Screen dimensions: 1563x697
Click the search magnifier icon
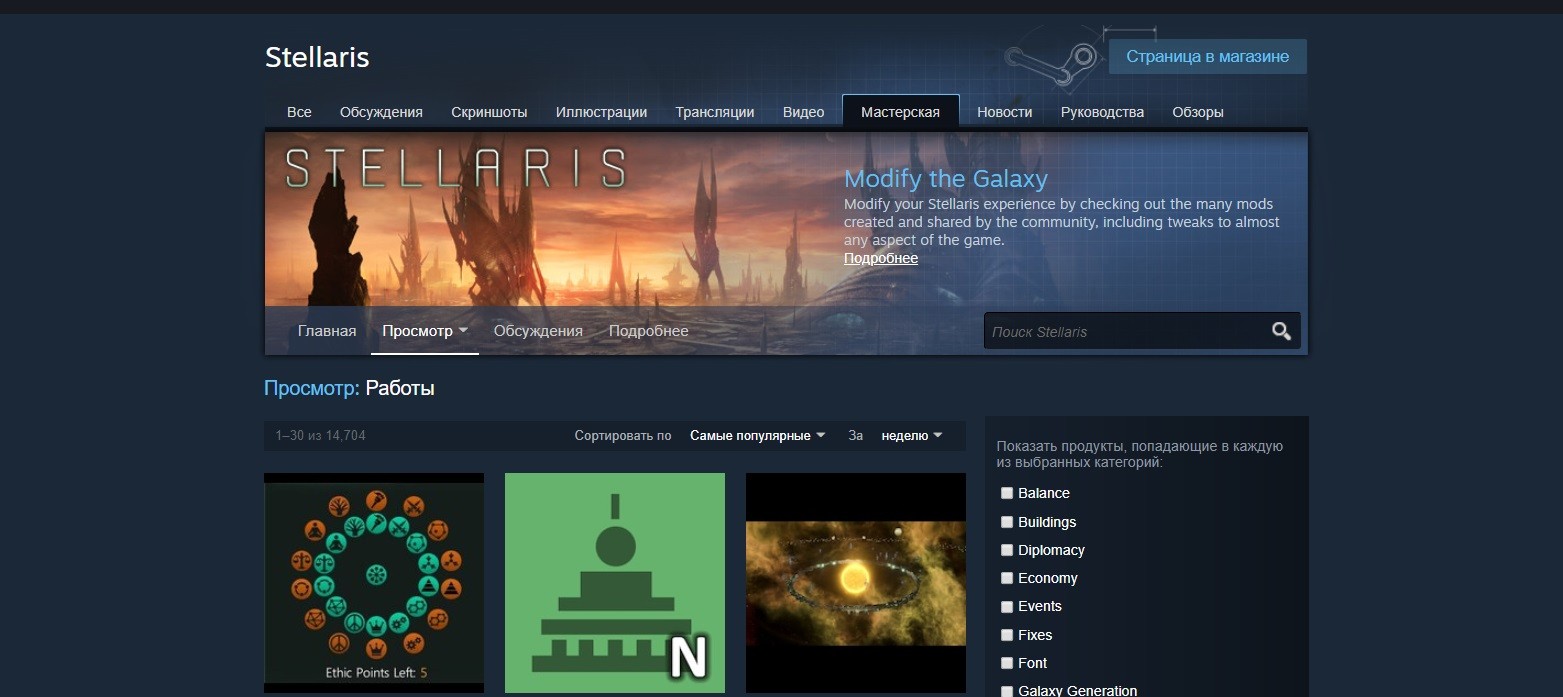pyautogui.click(x=1281, y=330)
